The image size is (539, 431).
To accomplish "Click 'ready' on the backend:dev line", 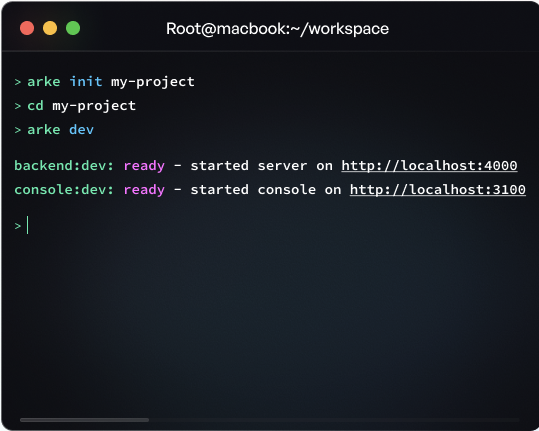I will click(144, 166).
